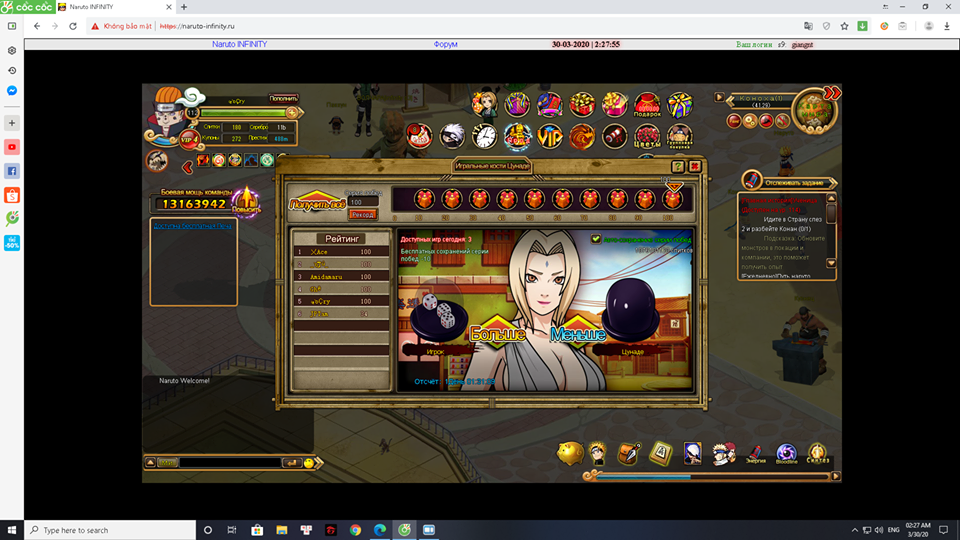Expand top-right menu with red double arrows
Image resolution: width=960 pixels, height=540 pixels.
coord(831,93)
